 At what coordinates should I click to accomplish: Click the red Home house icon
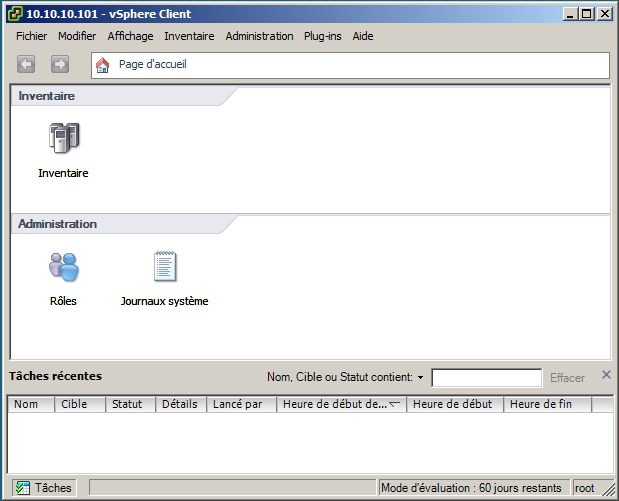(103, 65)
